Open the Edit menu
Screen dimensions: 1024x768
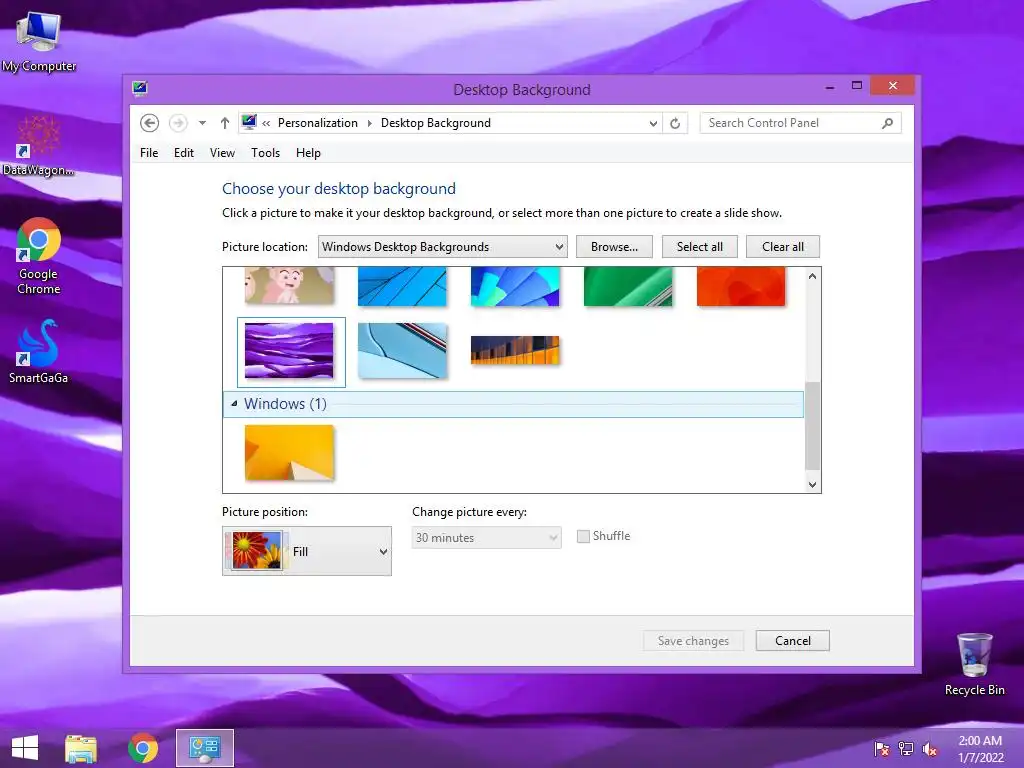[x=184, y=153]
